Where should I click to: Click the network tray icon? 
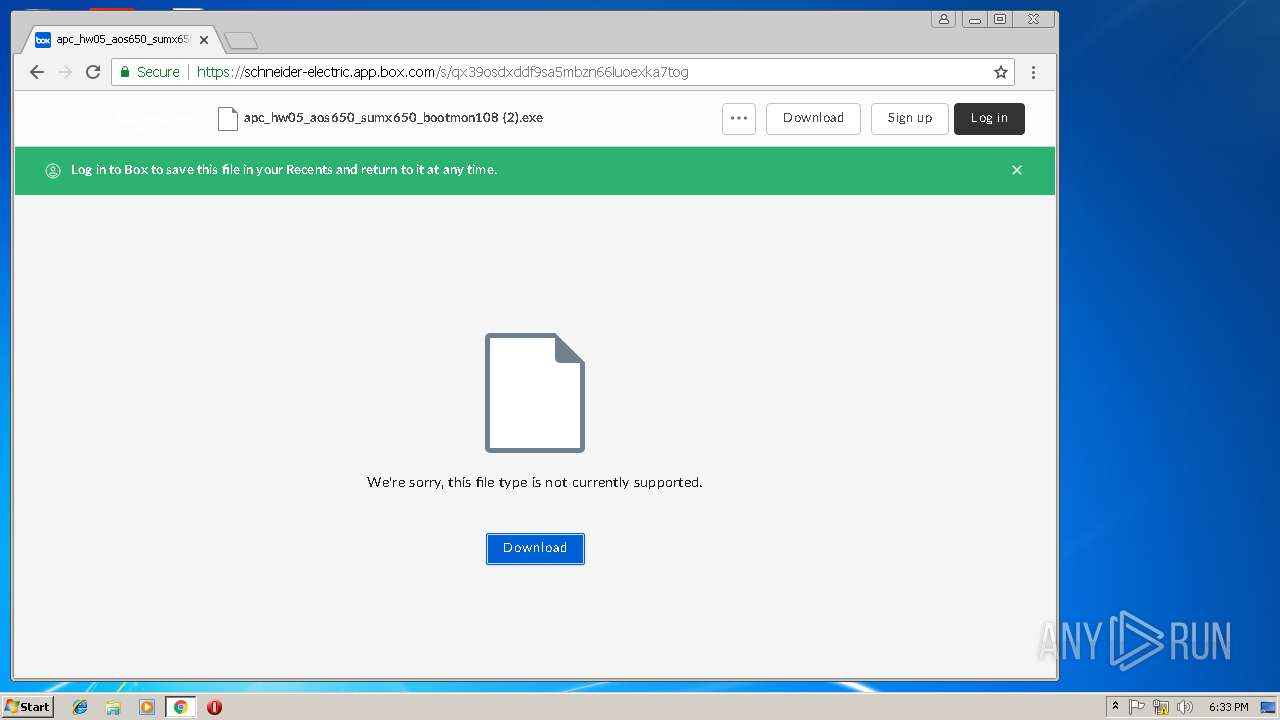pos(1161,707)
